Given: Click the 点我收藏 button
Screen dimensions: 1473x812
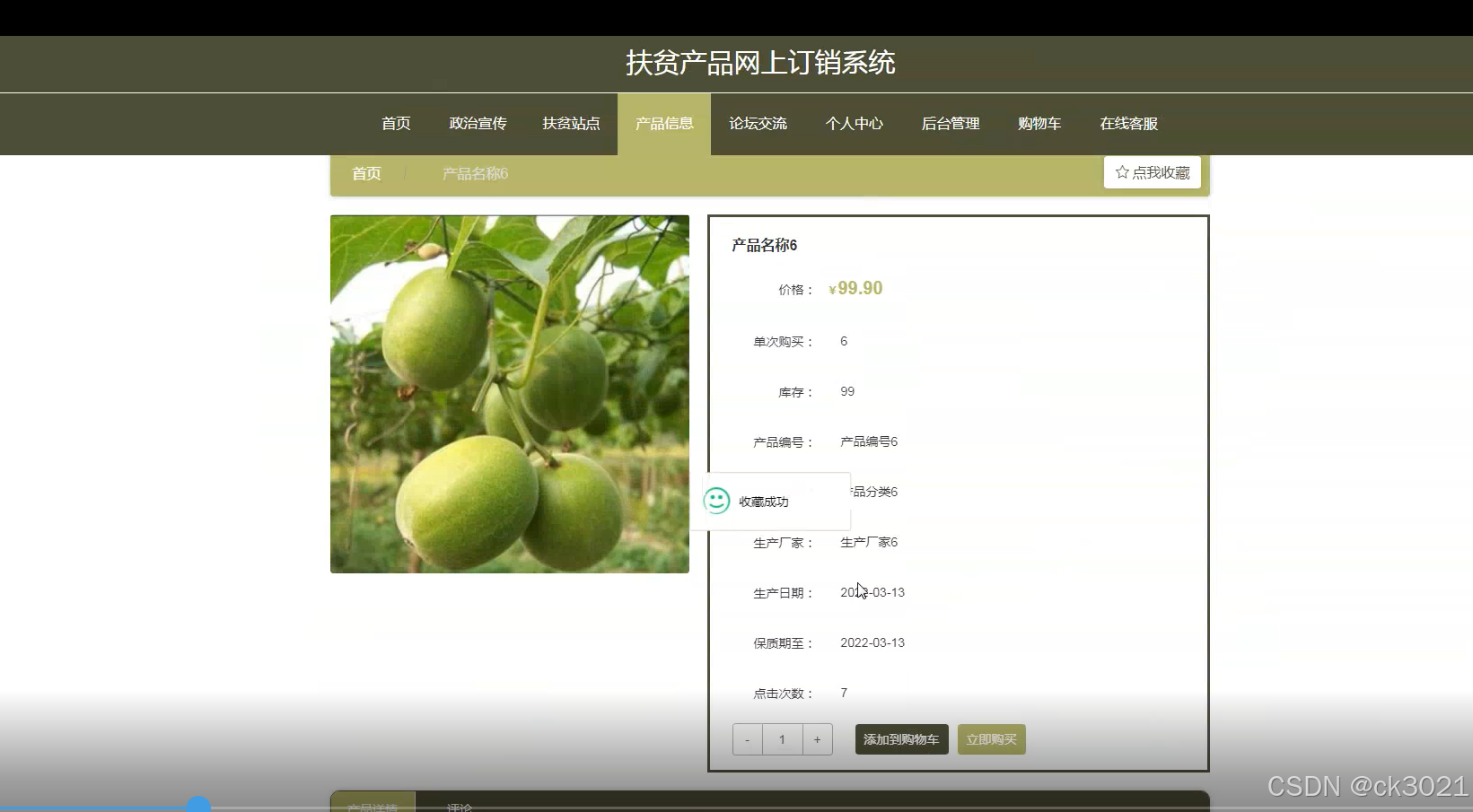Looking at the screenshot, I should point(1153,172).
